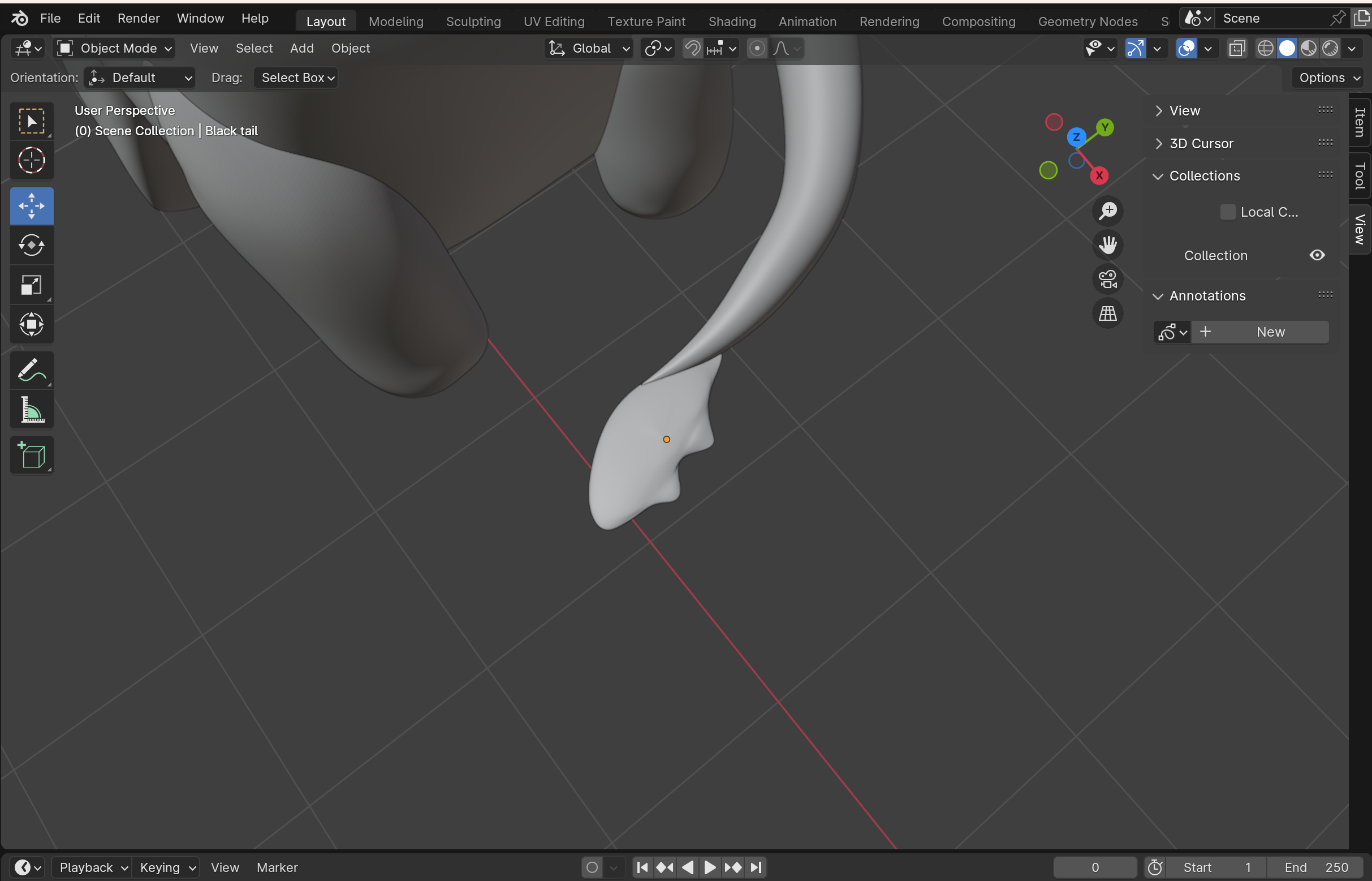Toggle the camera view icon
This screenshot has height=881, width=1372.
coord(1108,279)
